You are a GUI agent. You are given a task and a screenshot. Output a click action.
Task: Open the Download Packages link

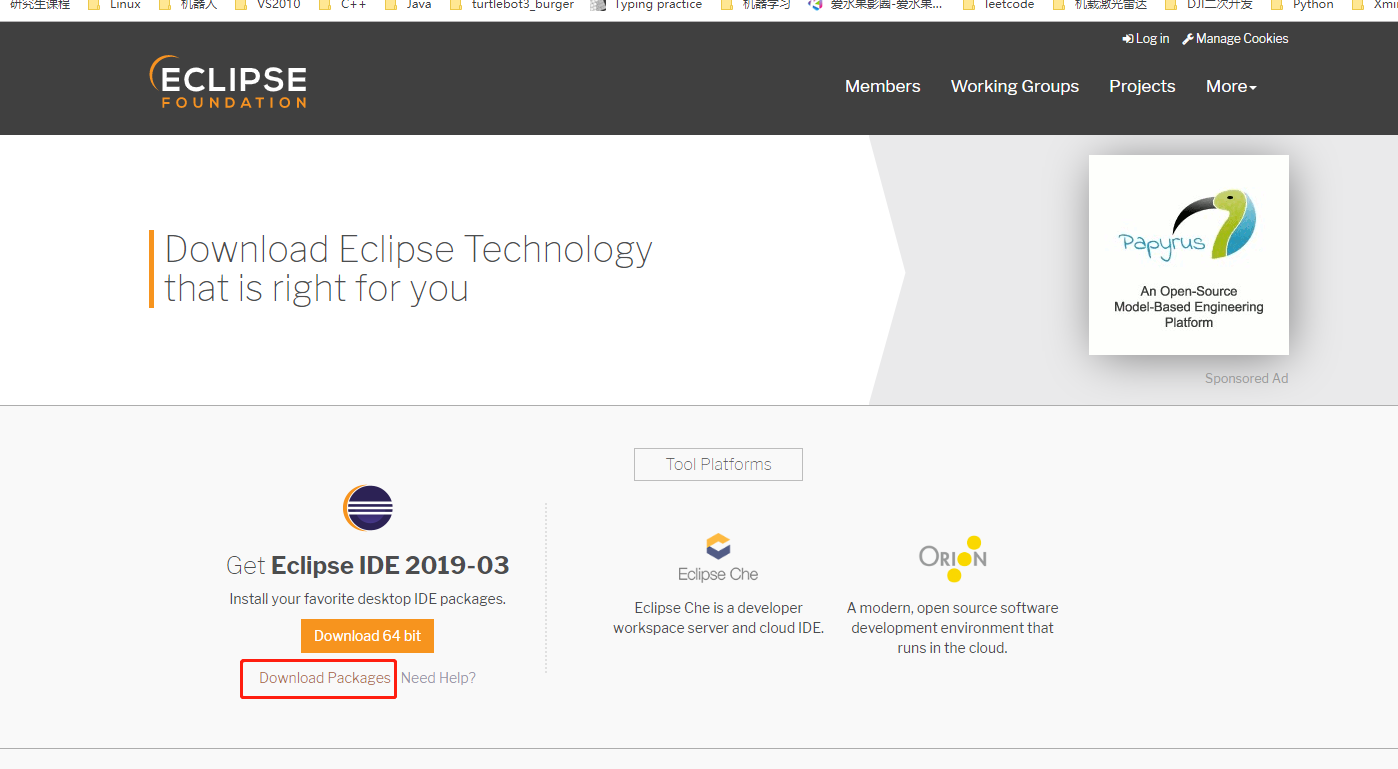317,678
